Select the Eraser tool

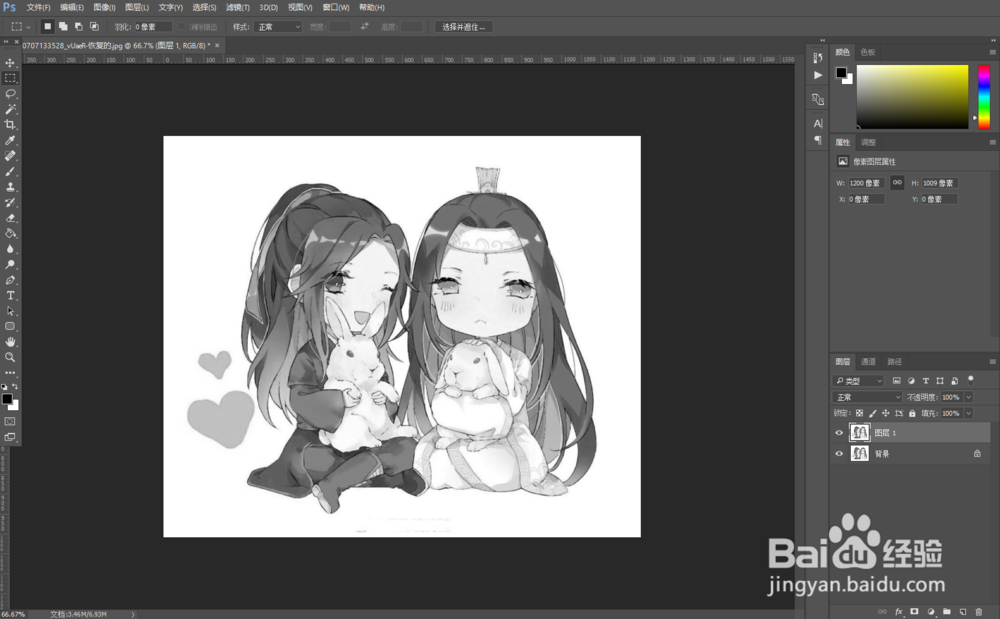pos(10,218)
